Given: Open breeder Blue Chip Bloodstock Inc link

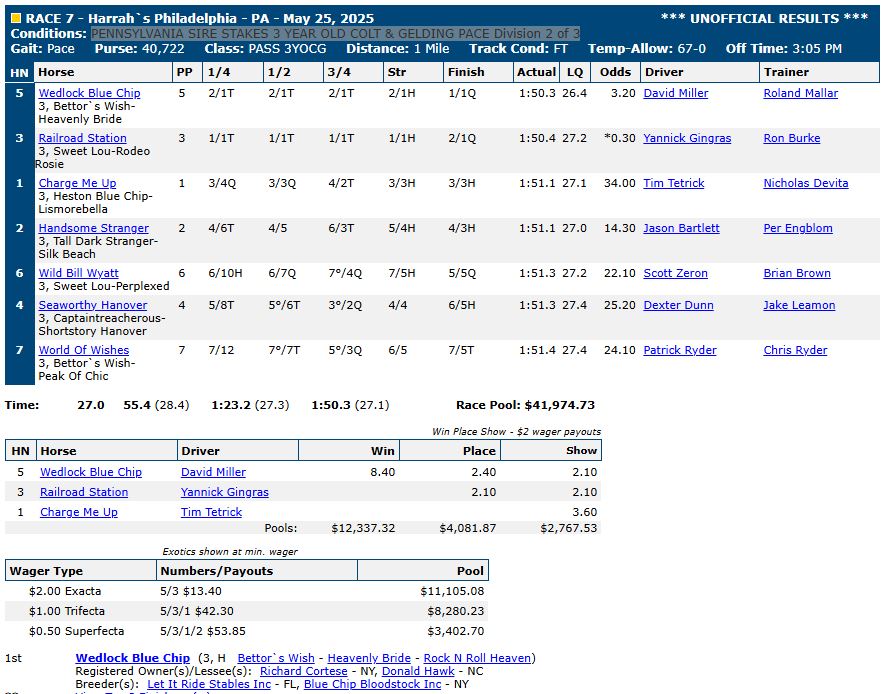Looking at the screenshot, I should [x=372, y=684].
